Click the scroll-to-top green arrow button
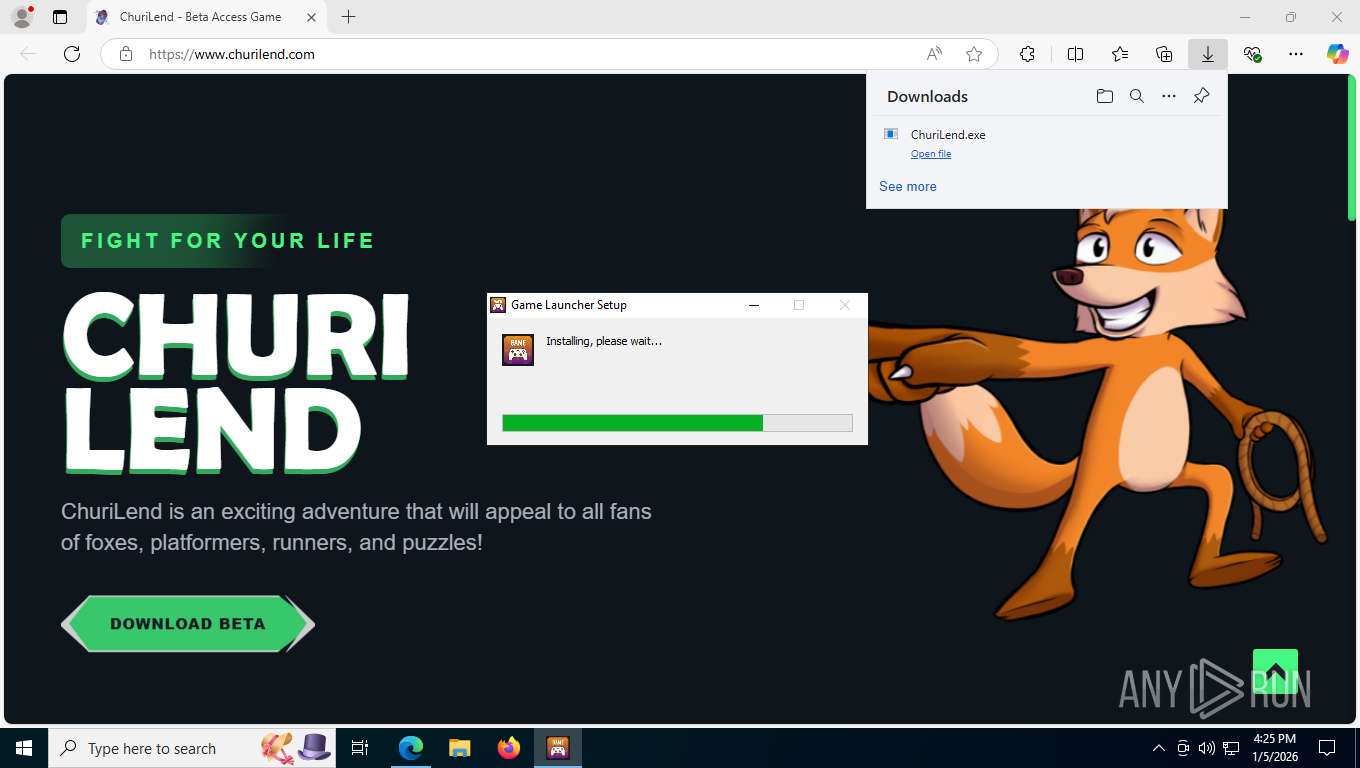This screenshot has height=768, width=1360. point(1275,671)
